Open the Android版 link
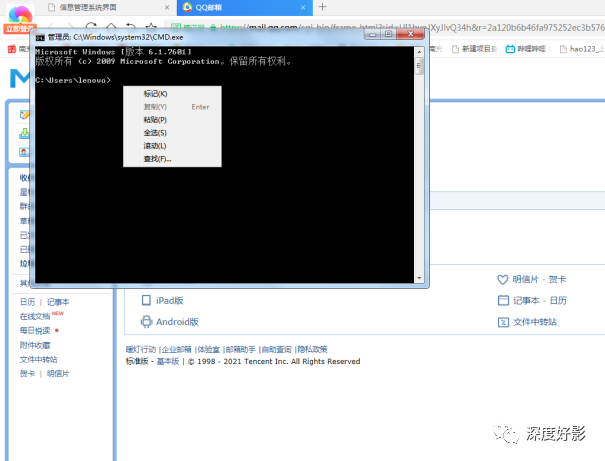This screenshot has width=605, height=461. pyautogui.click(x=177, y=322)
